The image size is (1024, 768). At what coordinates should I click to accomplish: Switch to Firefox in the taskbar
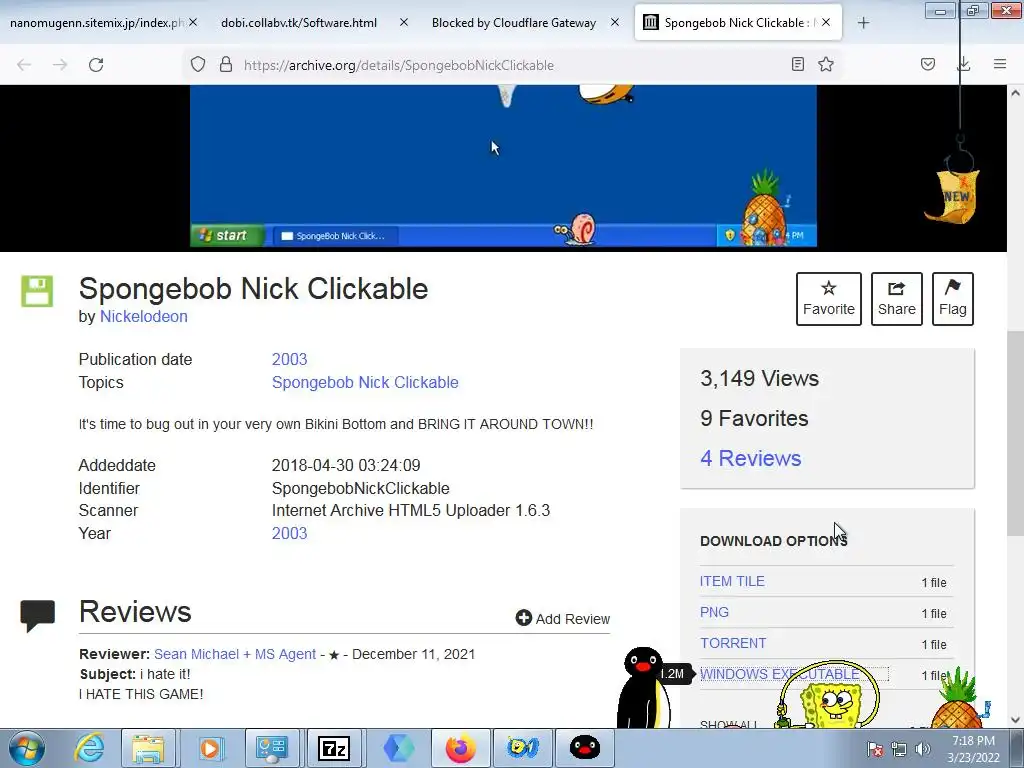(460, 748)
